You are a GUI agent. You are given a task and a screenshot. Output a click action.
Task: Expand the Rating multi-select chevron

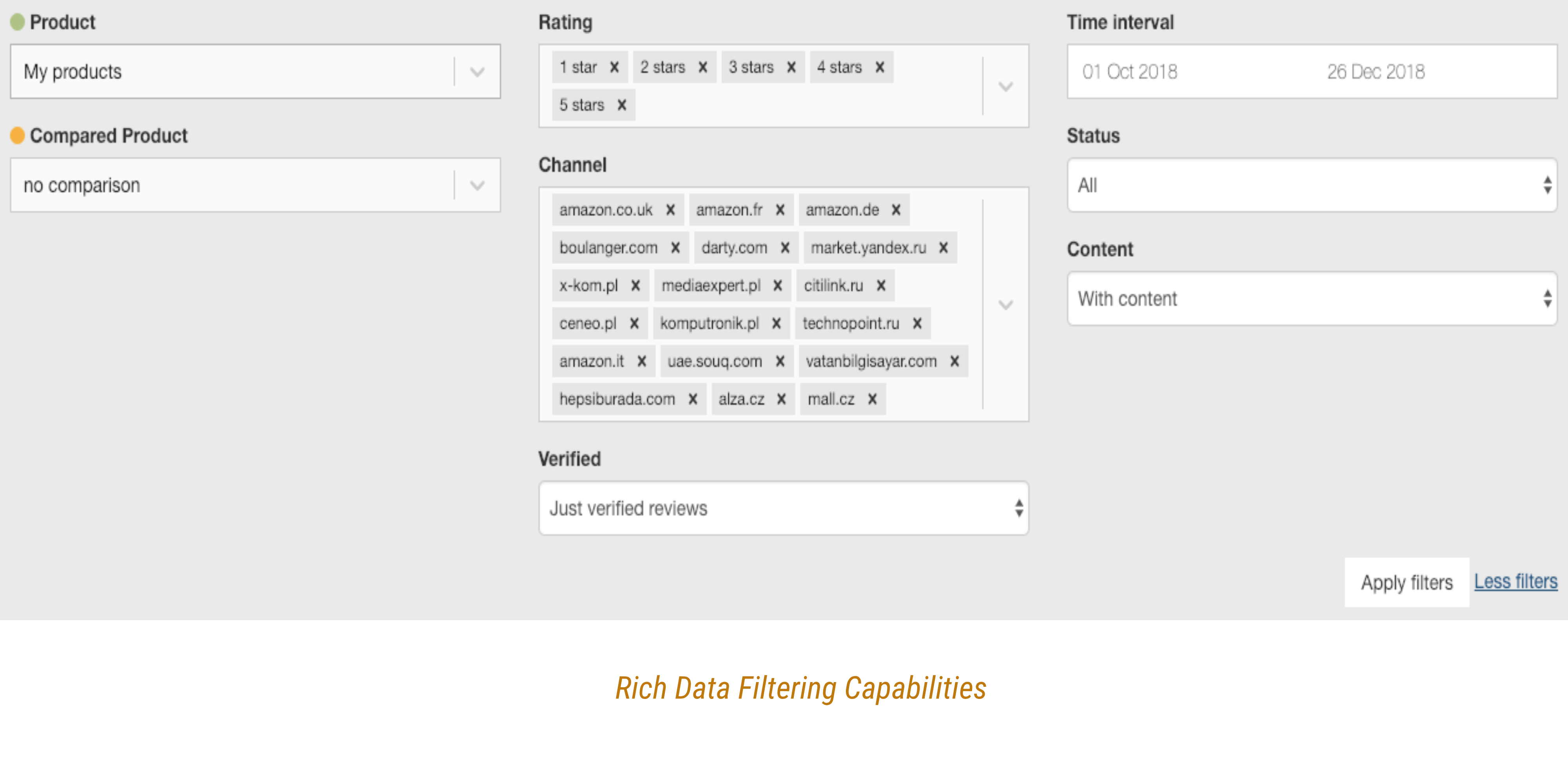pos(1005,86)
